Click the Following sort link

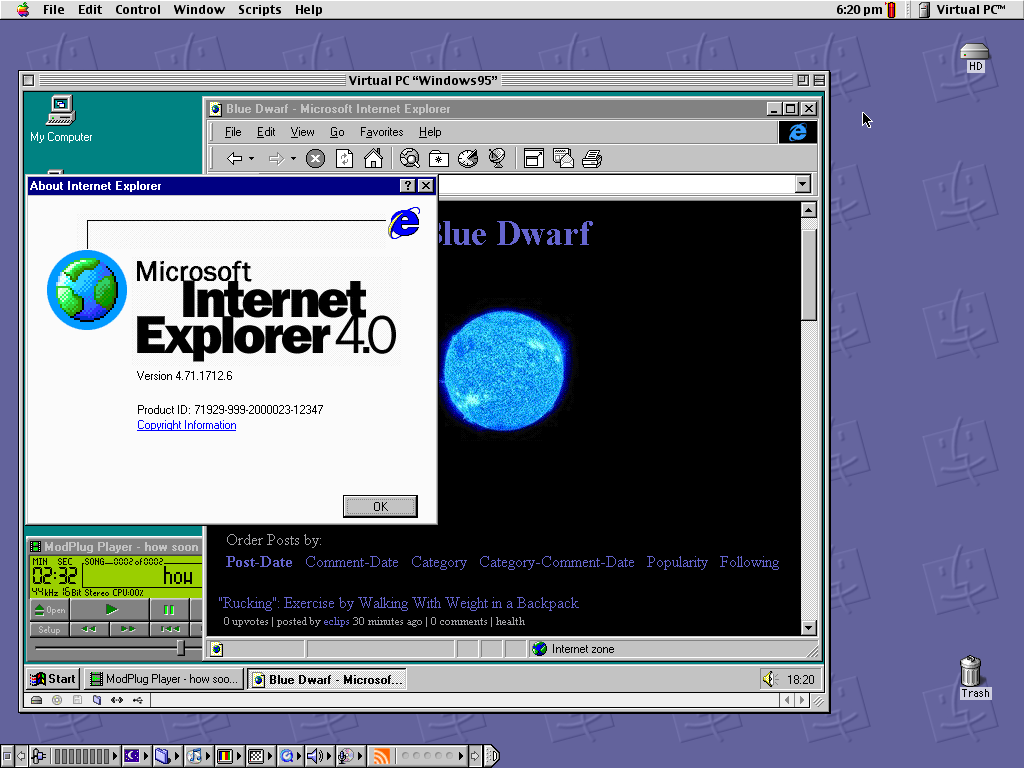point(749,562)
